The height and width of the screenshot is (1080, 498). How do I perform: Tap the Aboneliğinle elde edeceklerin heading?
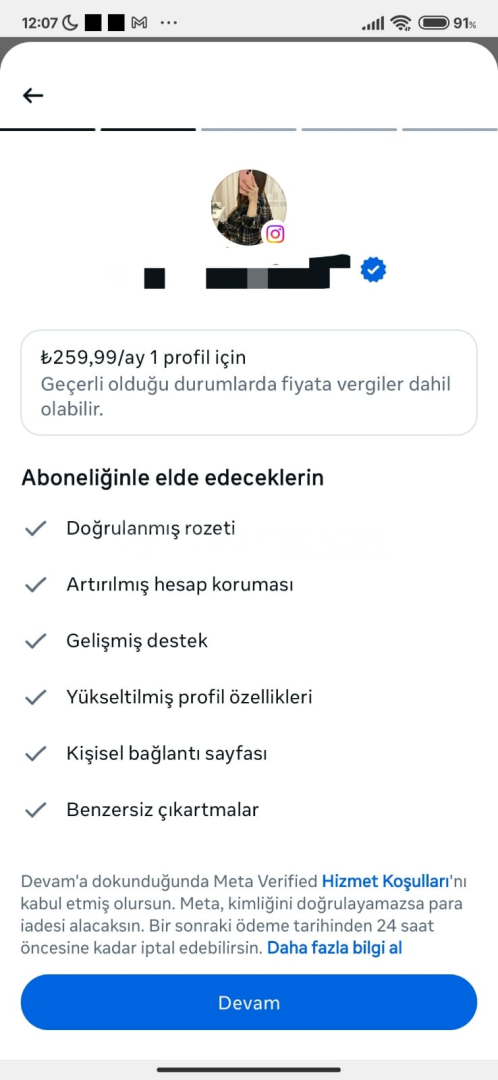pyautogui.click(x=172, y=478)
